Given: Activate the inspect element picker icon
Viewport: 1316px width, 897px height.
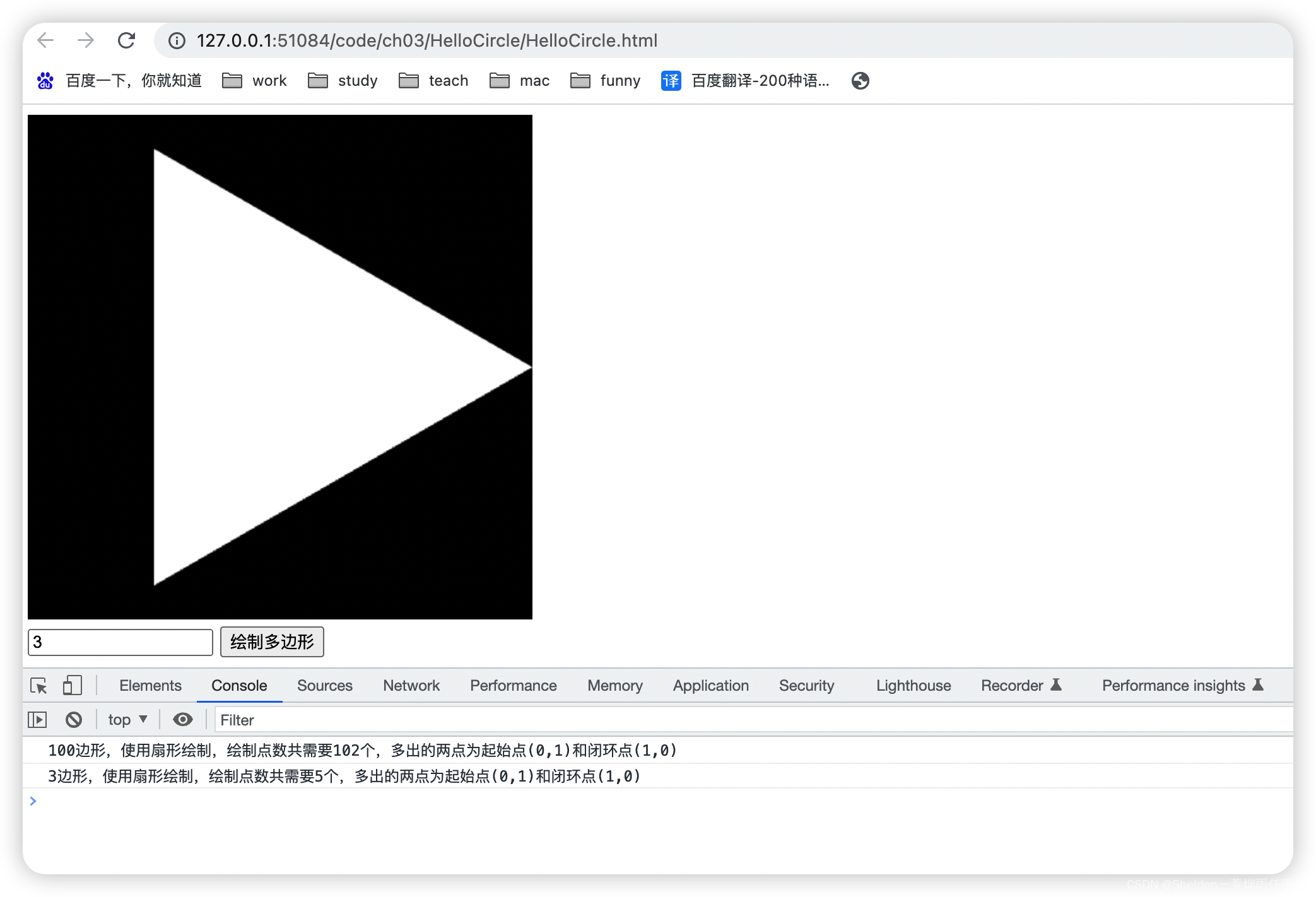Looking at the screenshot, I should (39, 686).
